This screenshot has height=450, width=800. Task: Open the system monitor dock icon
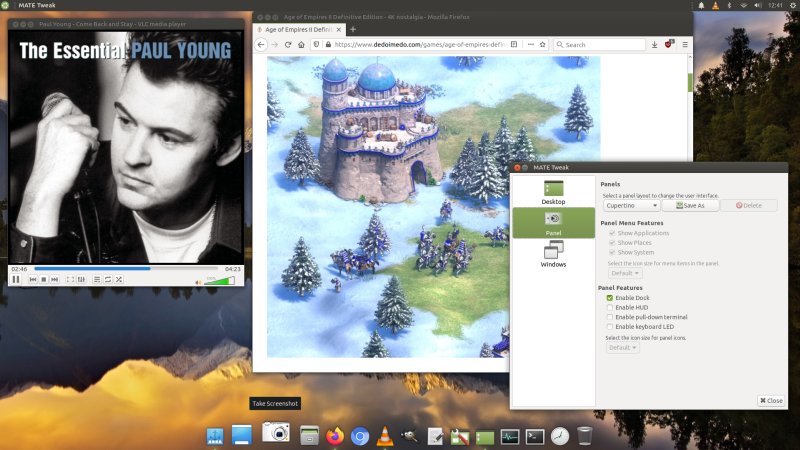(510, 436)
